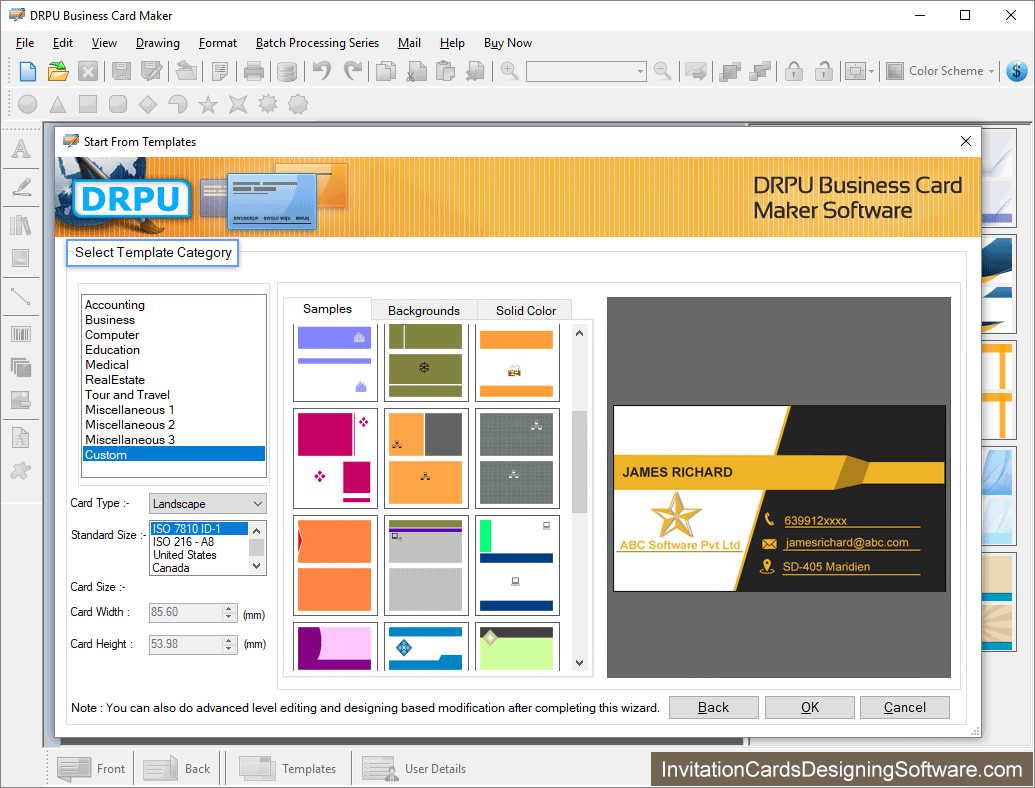Click the Card Width input field

(x=186, y=612)
